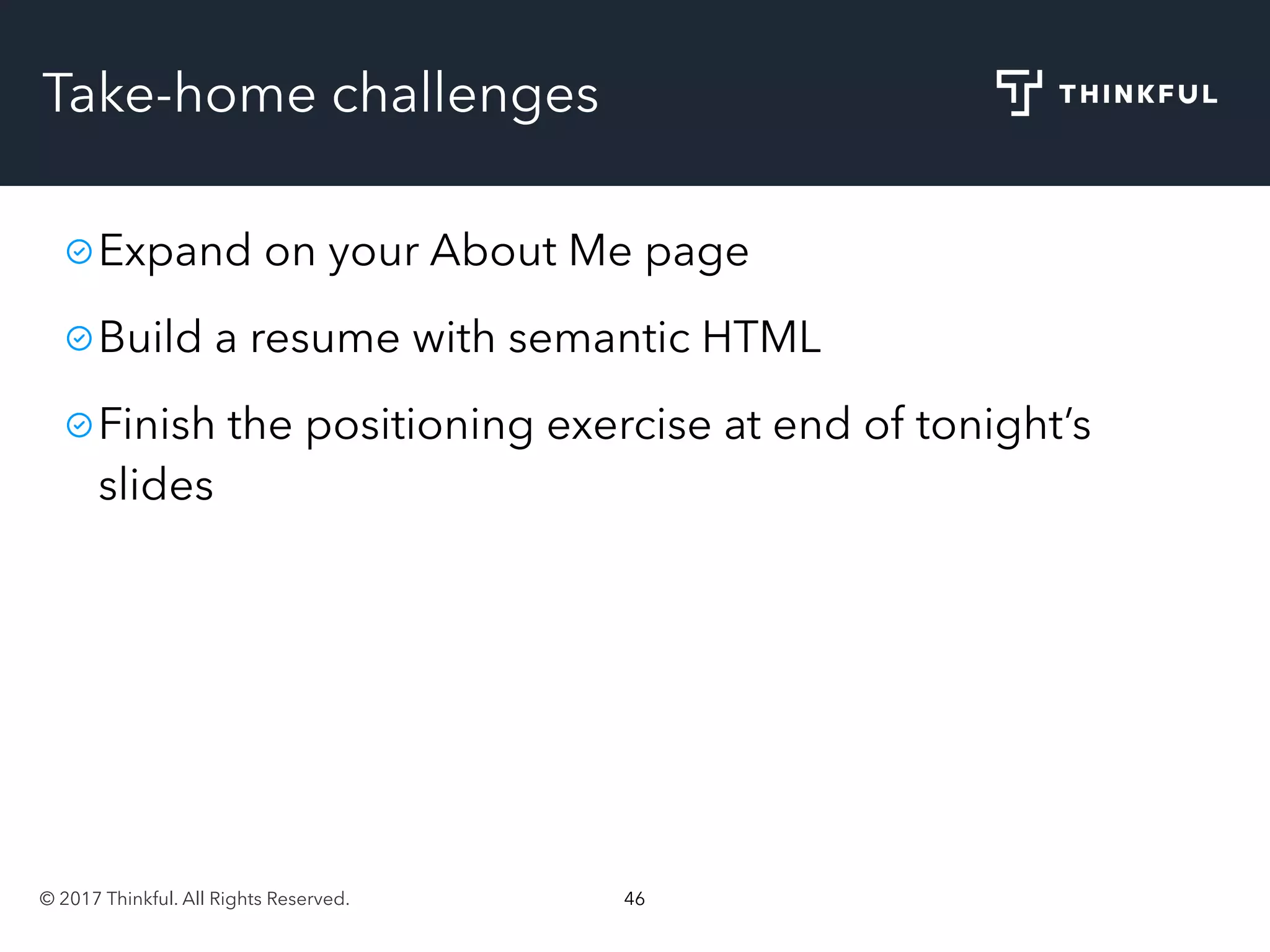Click the word 'HTML' in second bullet

[762, 337]
